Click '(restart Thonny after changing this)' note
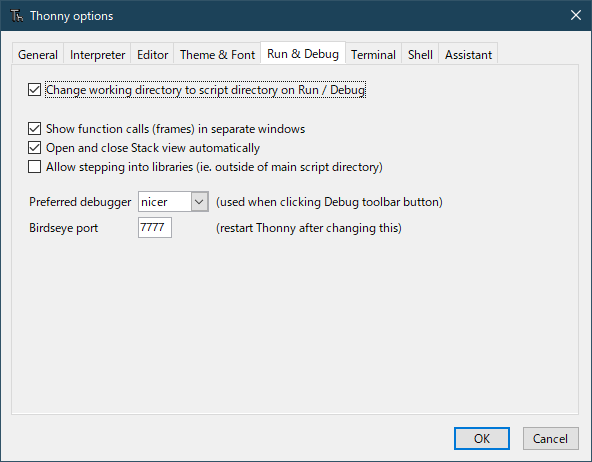592x462 pixels. point(309,228)
